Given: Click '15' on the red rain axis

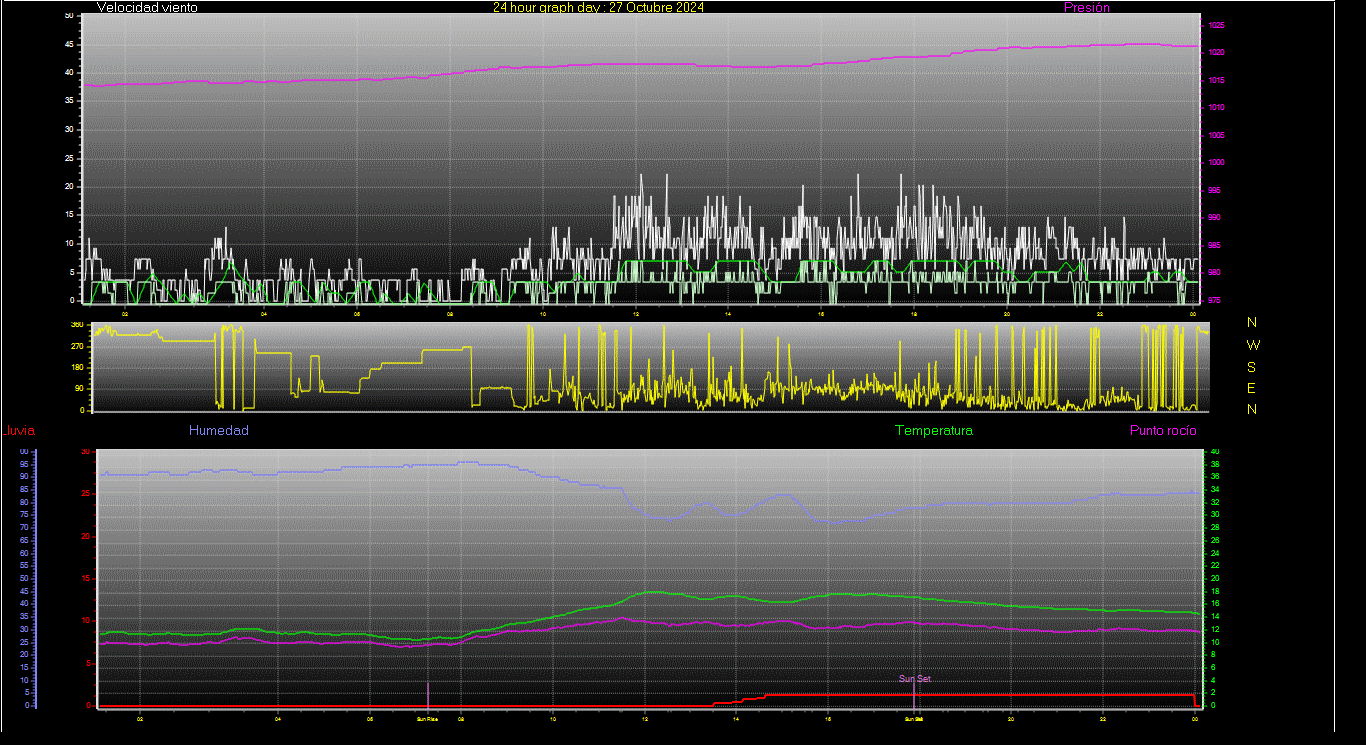Looking at the screenshot, I should pos(85,579).
